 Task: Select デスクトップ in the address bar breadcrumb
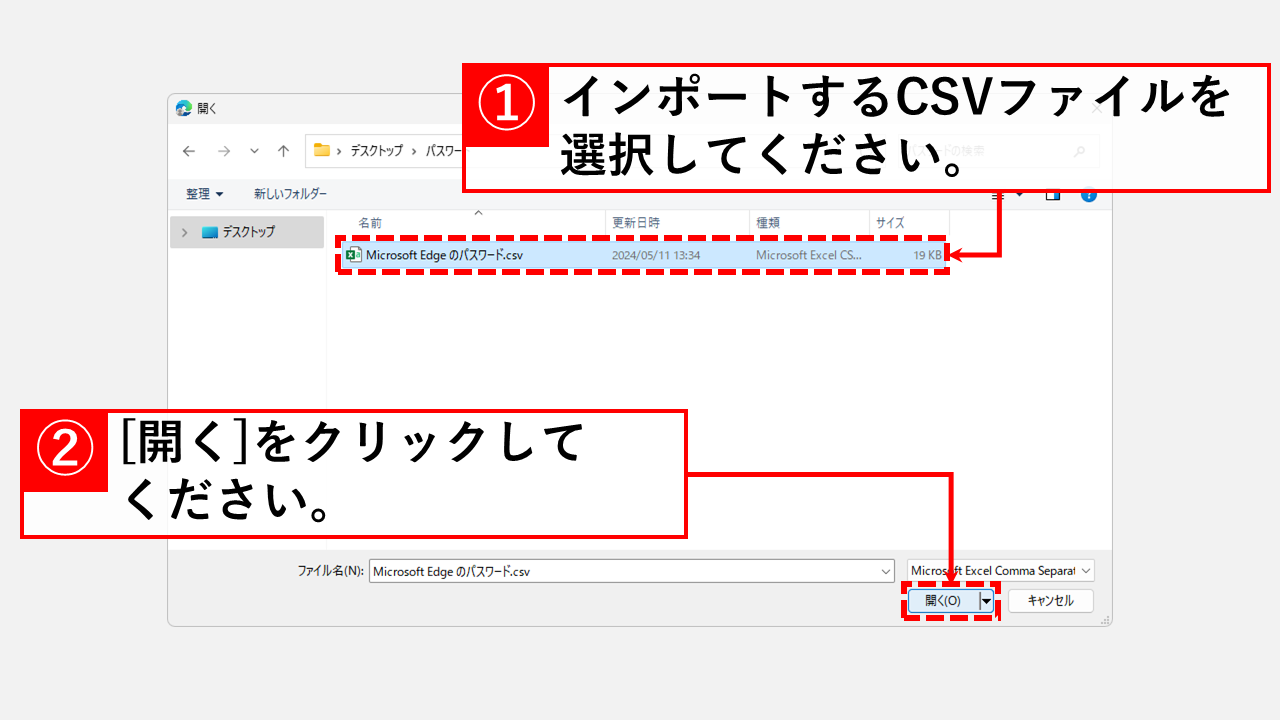377,151
